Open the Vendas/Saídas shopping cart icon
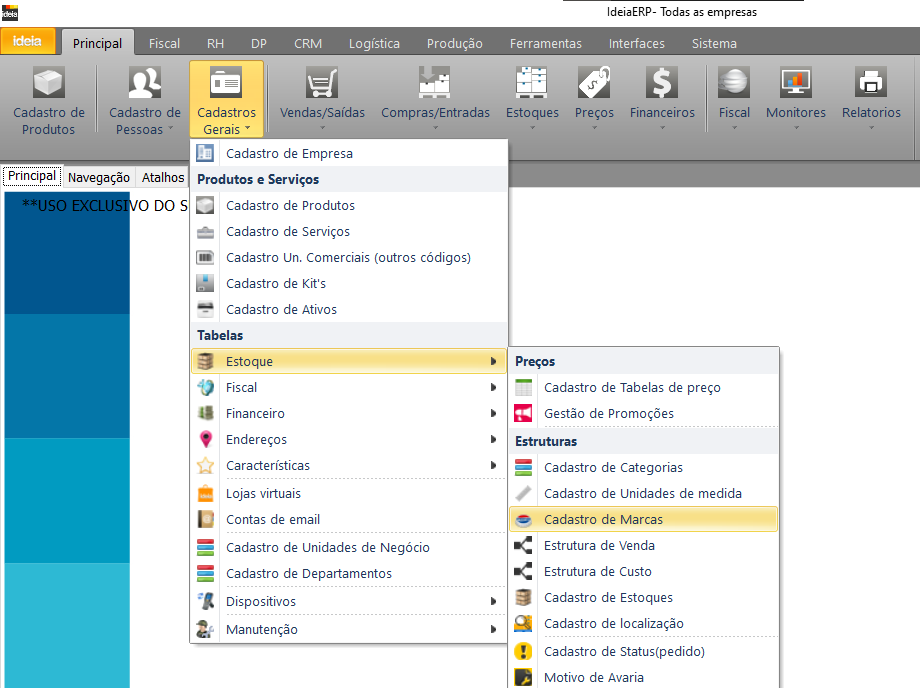This screenshot has height=688, width=920. pos(322,82)
